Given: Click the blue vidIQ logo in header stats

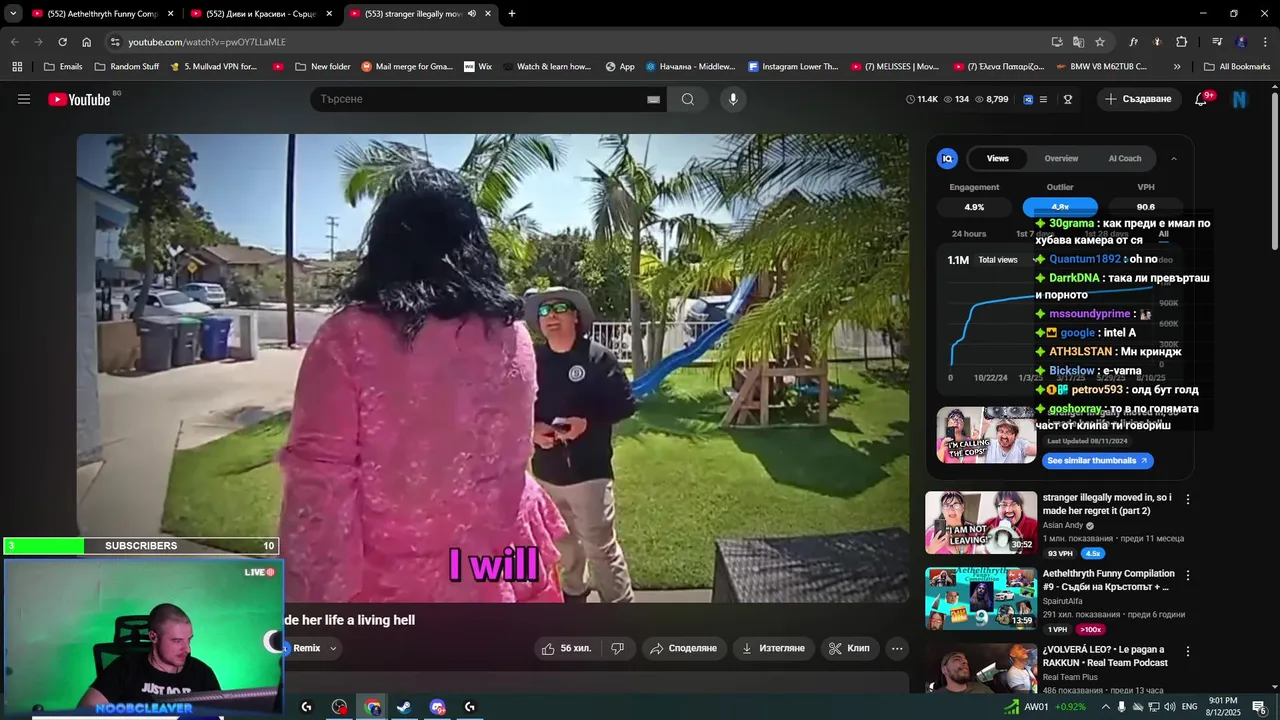Looking at the screenshot, I should click(x=1027, y=99).
